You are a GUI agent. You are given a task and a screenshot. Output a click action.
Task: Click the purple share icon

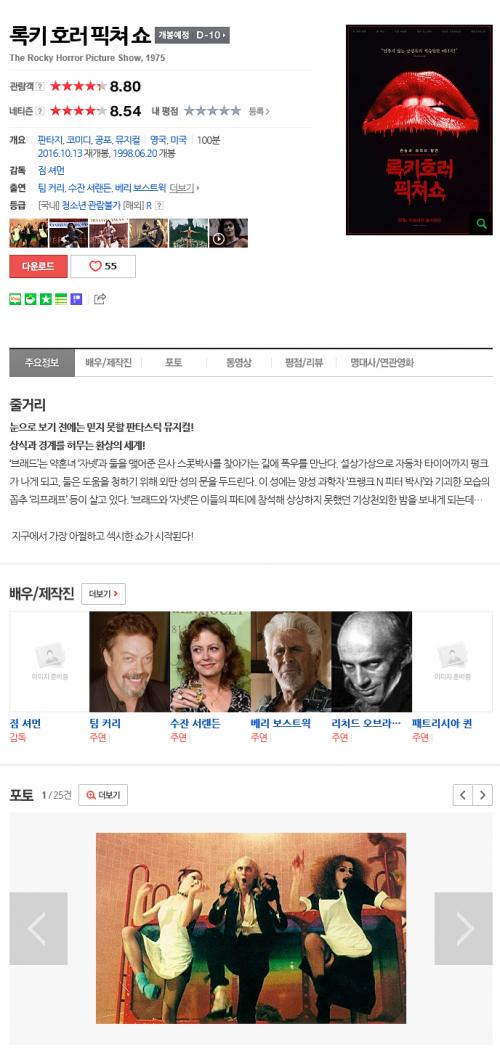point(76,299)
